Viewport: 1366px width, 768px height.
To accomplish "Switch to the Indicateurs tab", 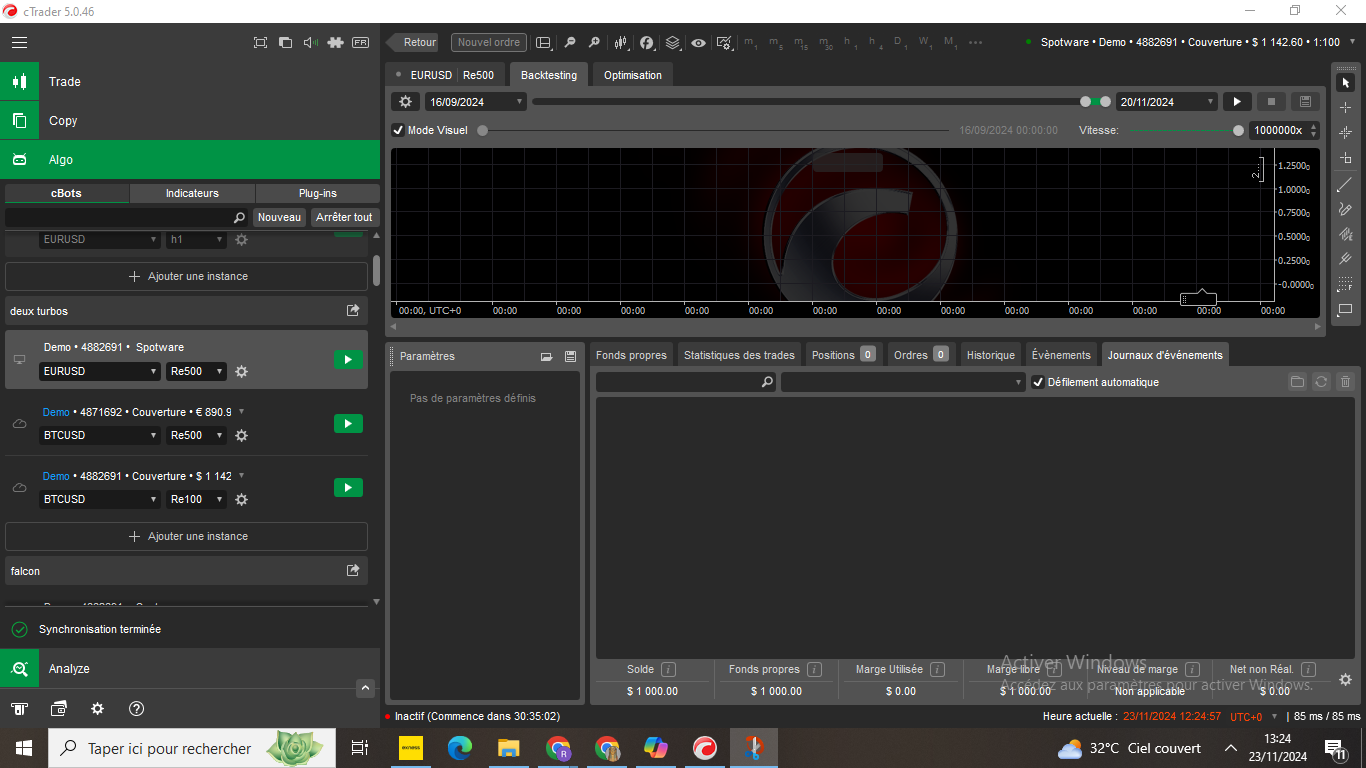I will tap(192, 193).
